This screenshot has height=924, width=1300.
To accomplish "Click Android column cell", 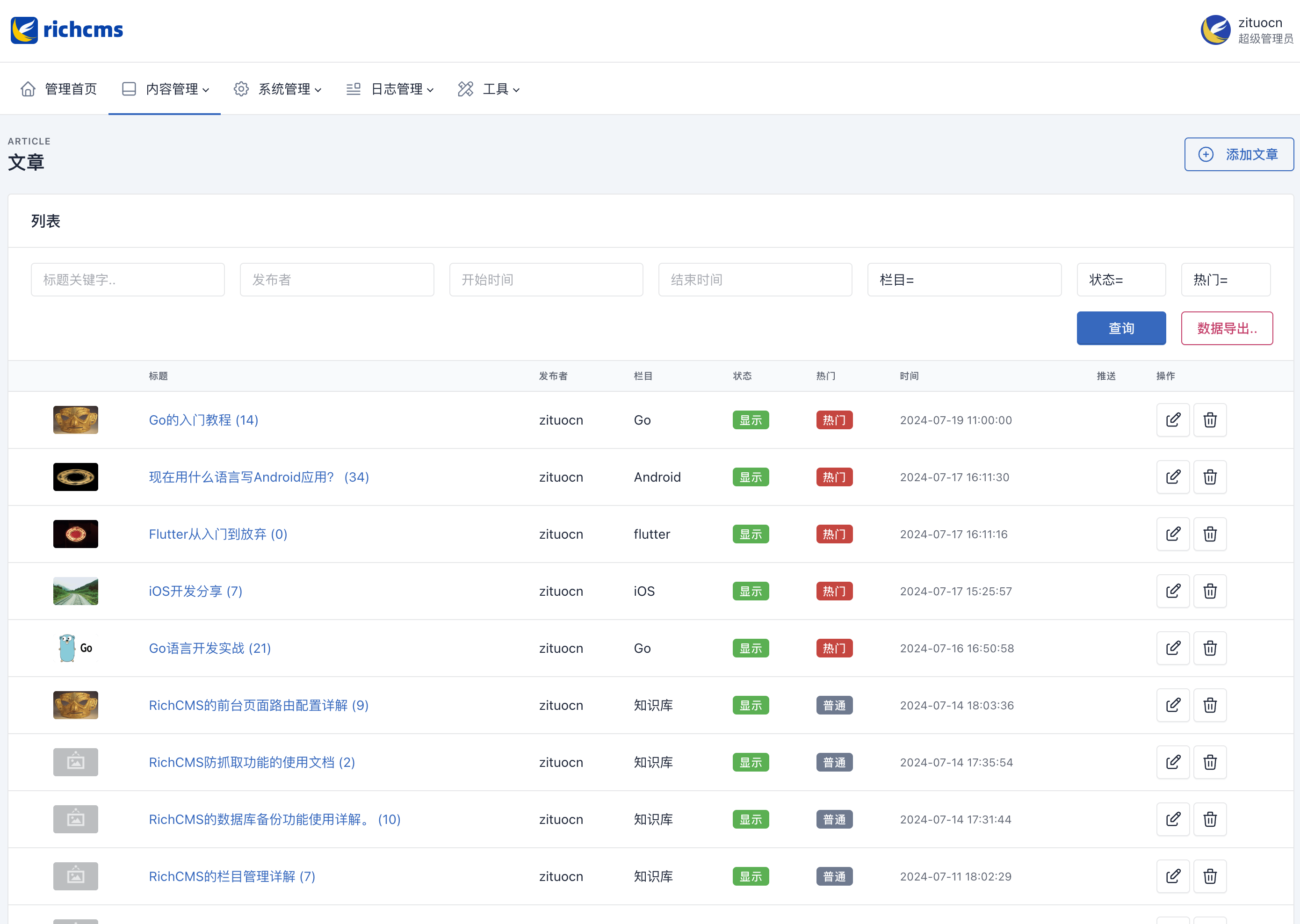I will (x=657, y=477).
